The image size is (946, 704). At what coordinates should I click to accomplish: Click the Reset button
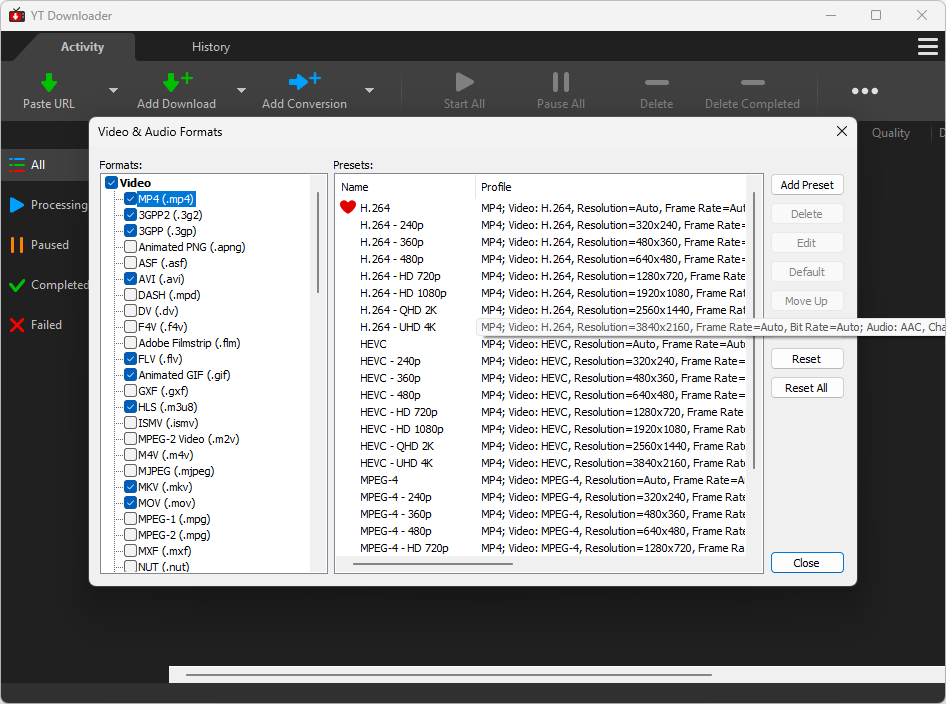807,359
